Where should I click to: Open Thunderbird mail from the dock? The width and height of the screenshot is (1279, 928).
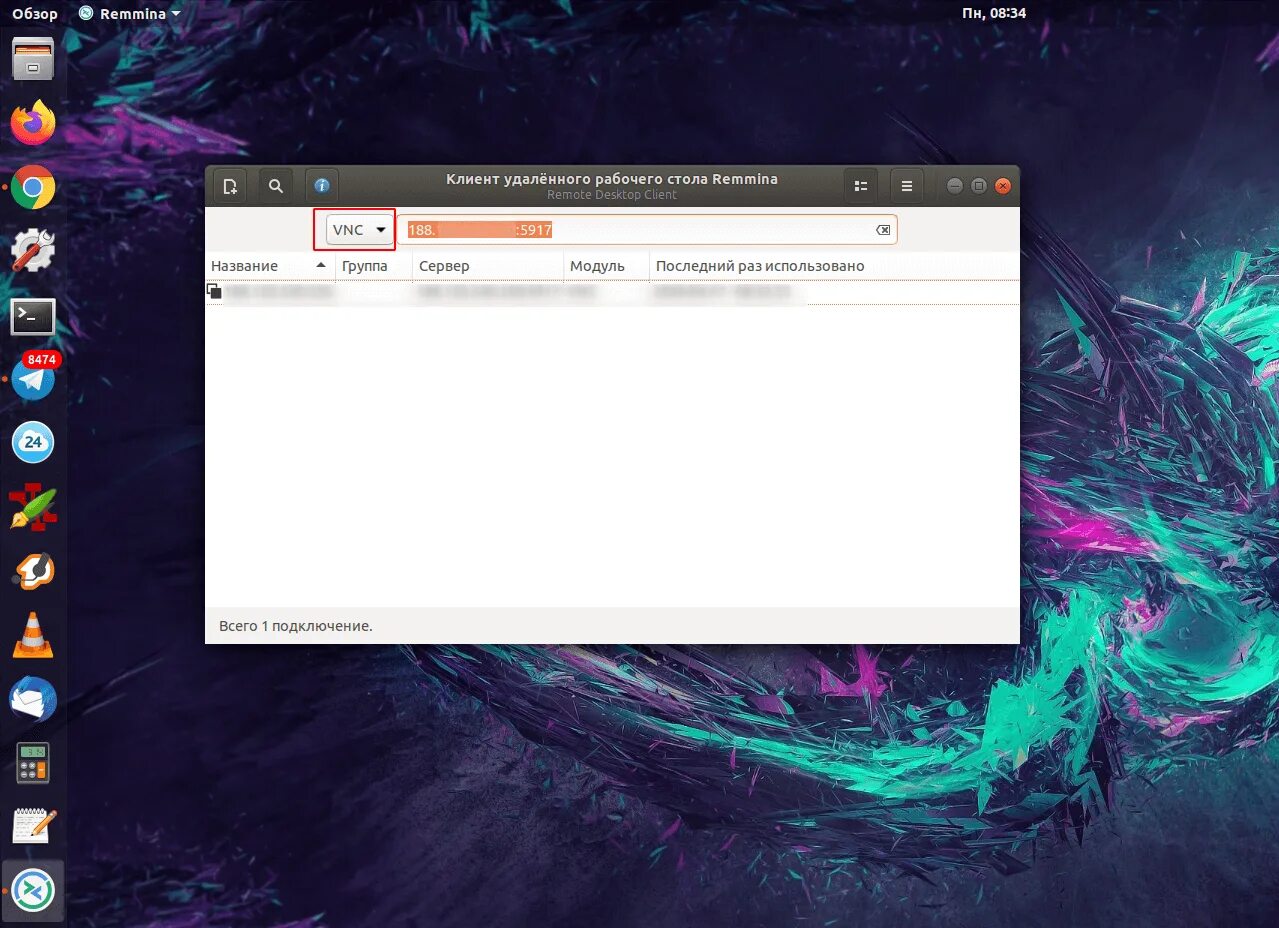click(x=33, y=699)
